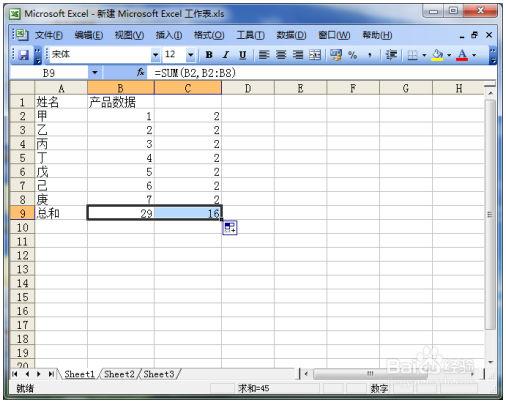
Task: Click the Save floppy disk icon
Action: (23, 55)
